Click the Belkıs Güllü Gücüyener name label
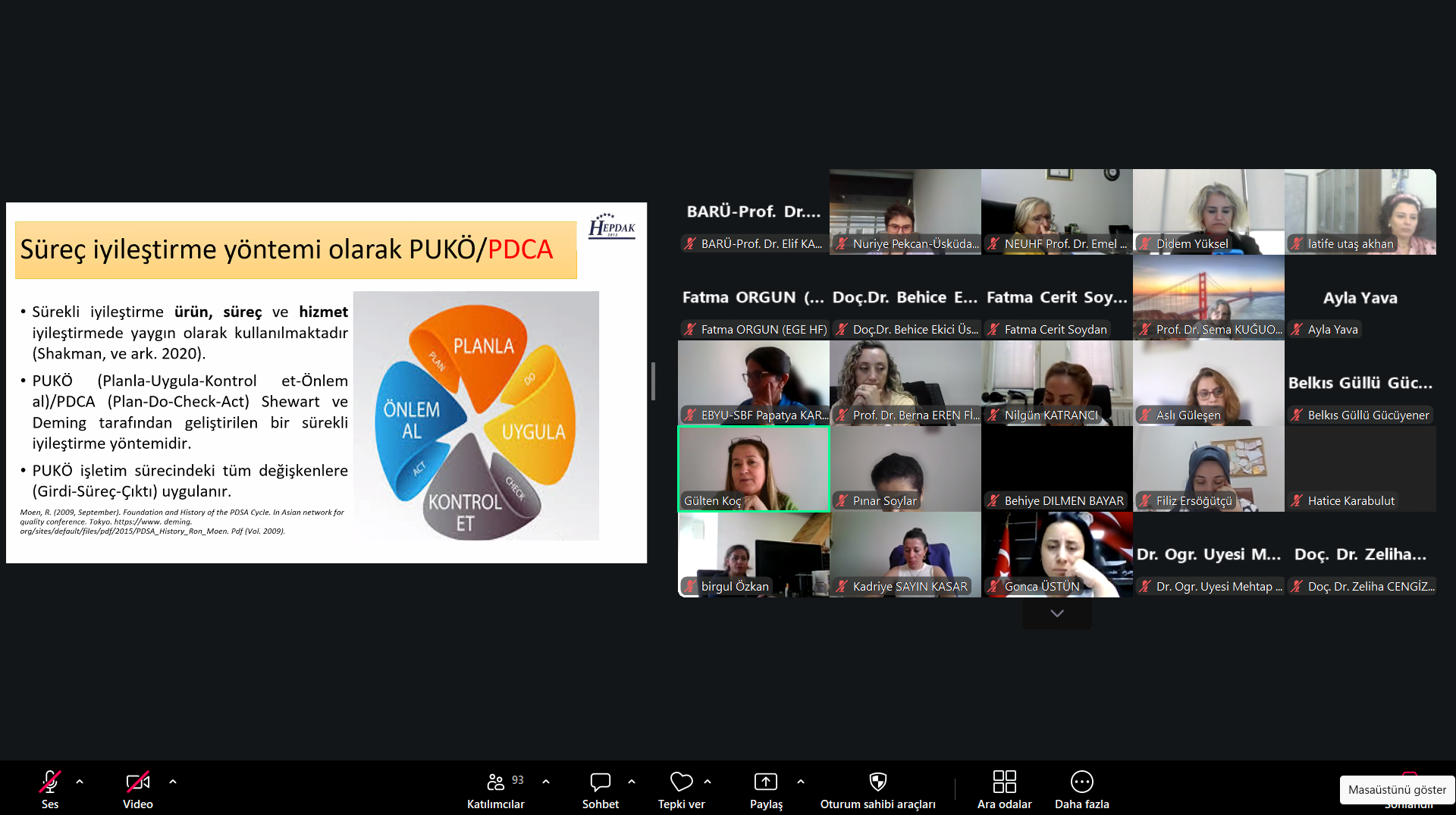 point(1368,415)
